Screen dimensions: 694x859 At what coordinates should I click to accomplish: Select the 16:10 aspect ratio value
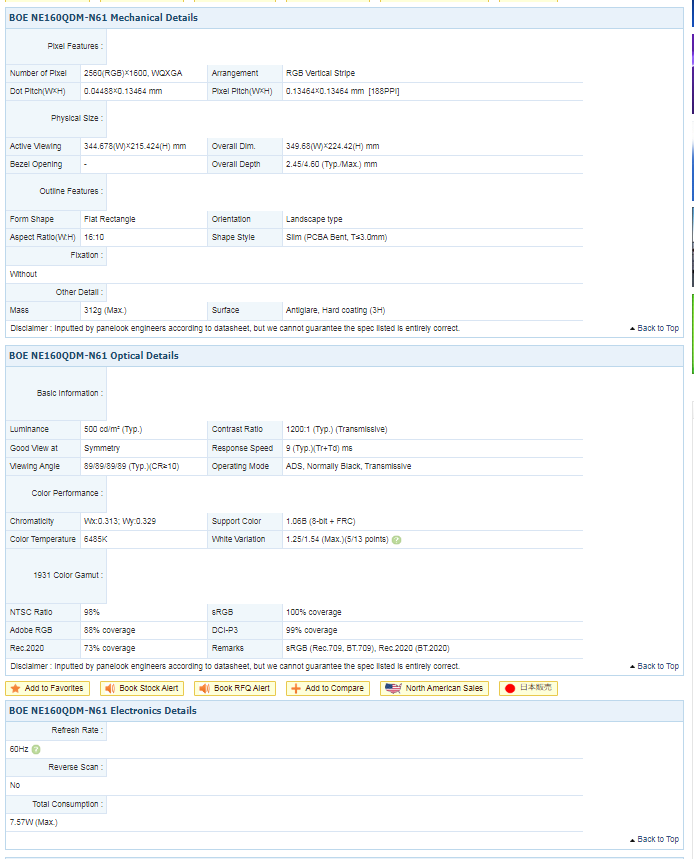click(x=94, y=237)
